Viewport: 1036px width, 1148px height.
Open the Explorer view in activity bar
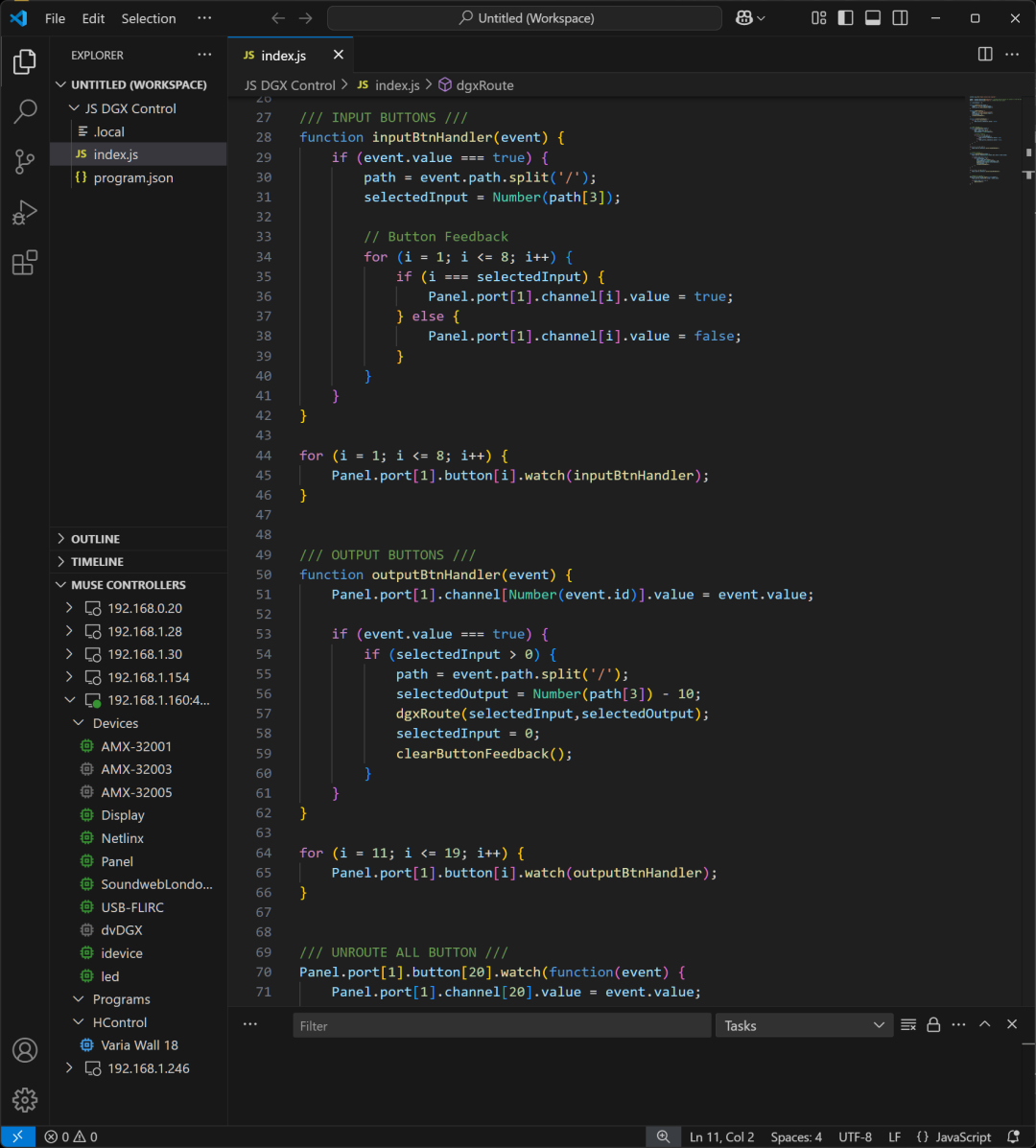point(25,61)
